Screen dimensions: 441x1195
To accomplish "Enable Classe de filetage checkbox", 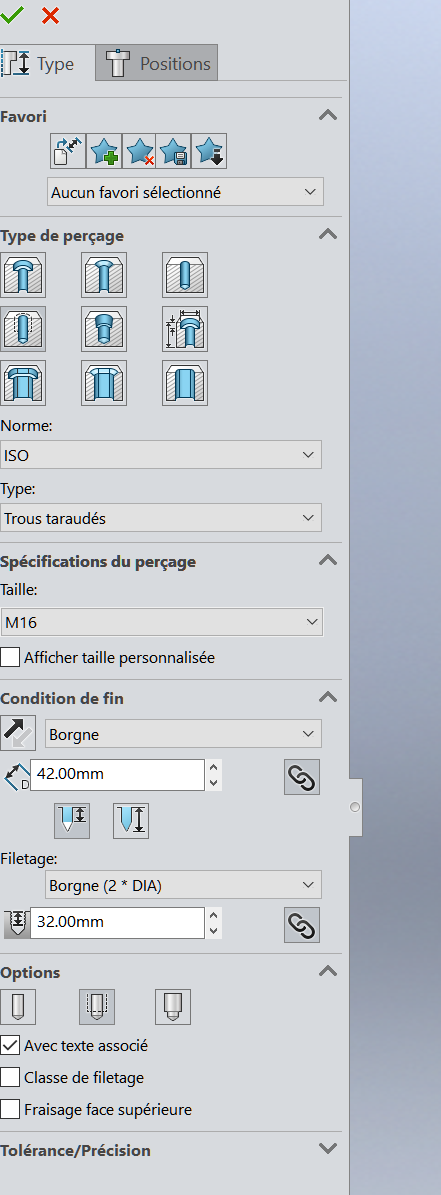I will (10, 1078).
